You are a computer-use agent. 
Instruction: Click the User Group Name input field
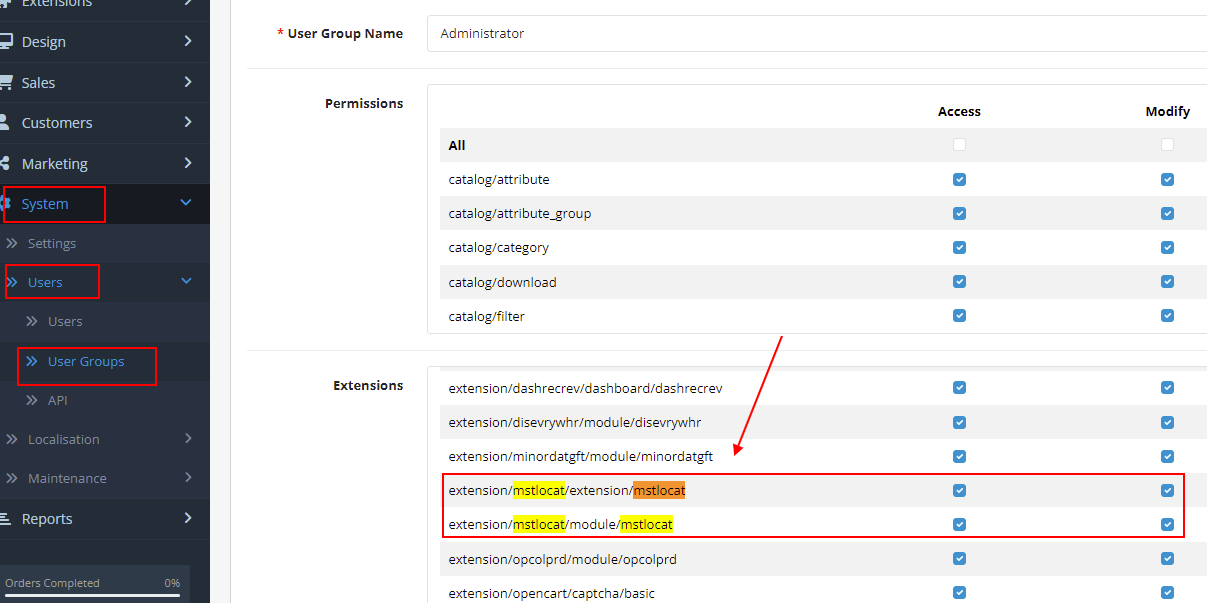[817, 33]
